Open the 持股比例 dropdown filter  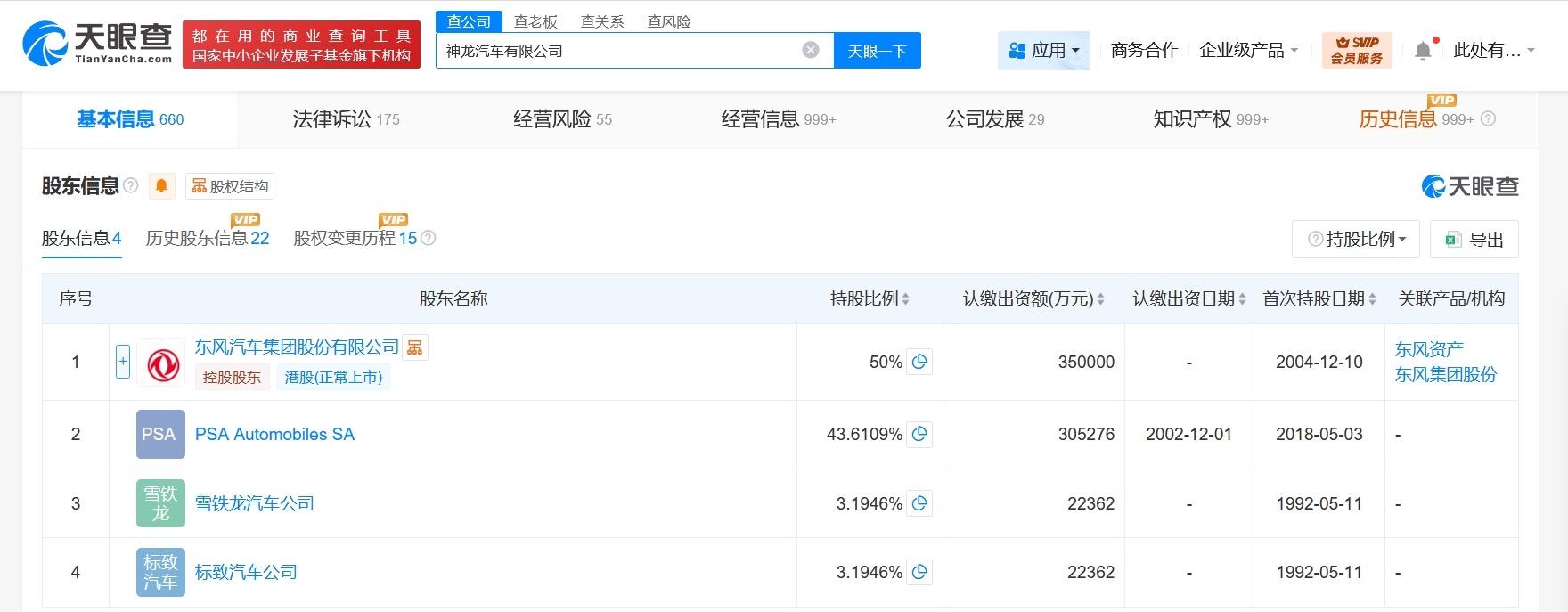click(1357, 239)
